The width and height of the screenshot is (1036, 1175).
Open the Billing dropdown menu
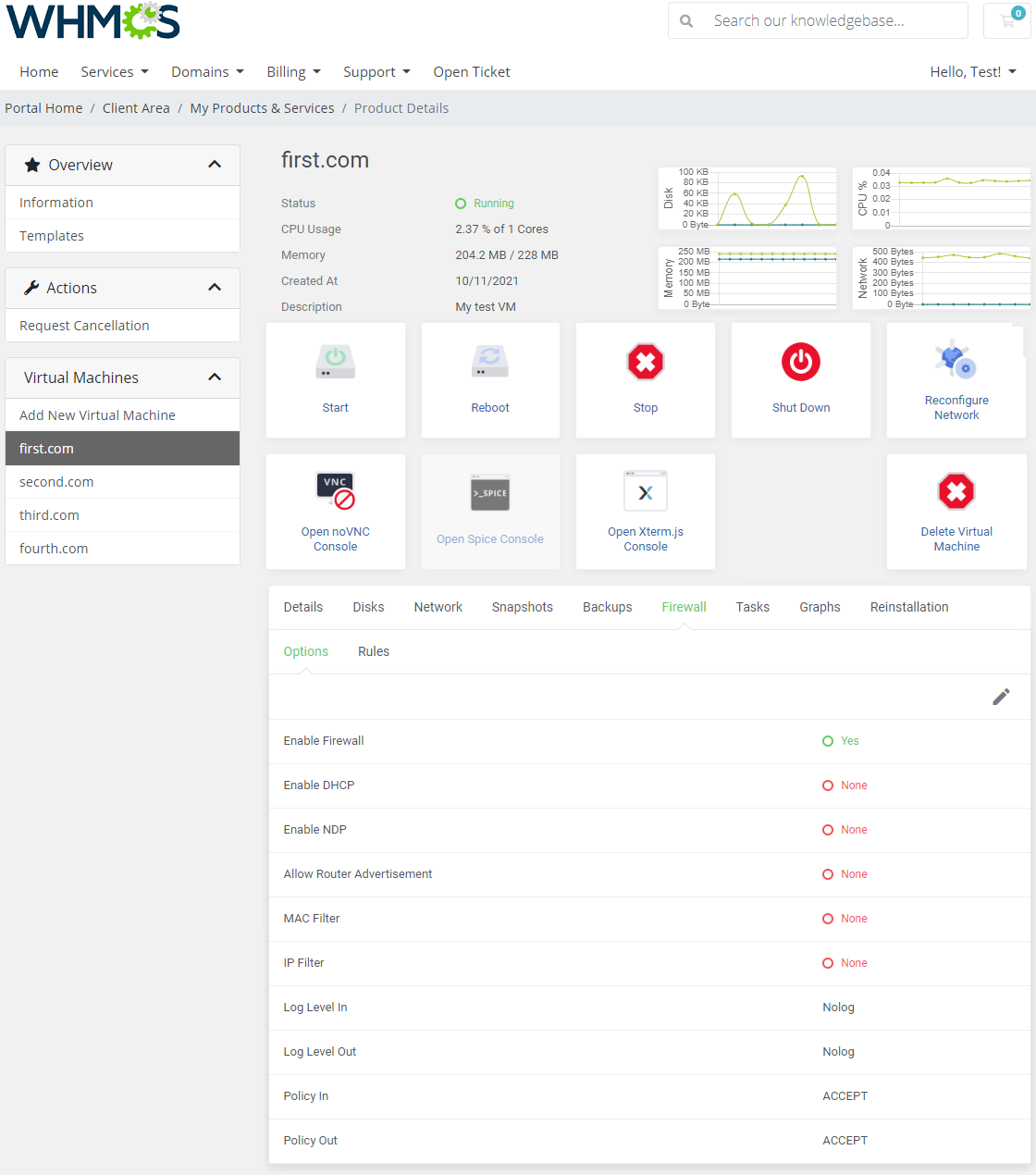coord(294,72)
